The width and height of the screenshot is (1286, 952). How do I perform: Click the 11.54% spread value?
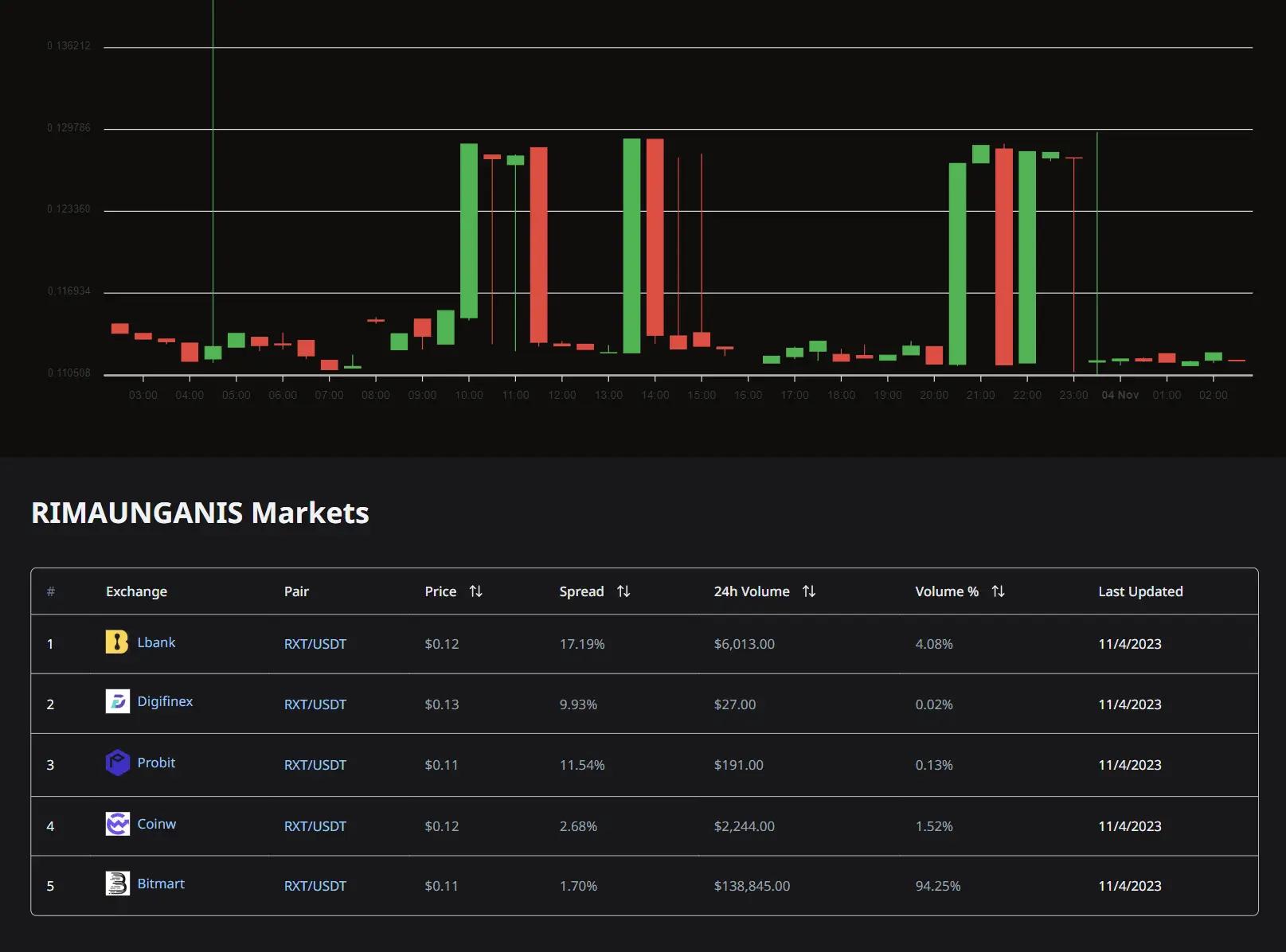tap(582, 765)
